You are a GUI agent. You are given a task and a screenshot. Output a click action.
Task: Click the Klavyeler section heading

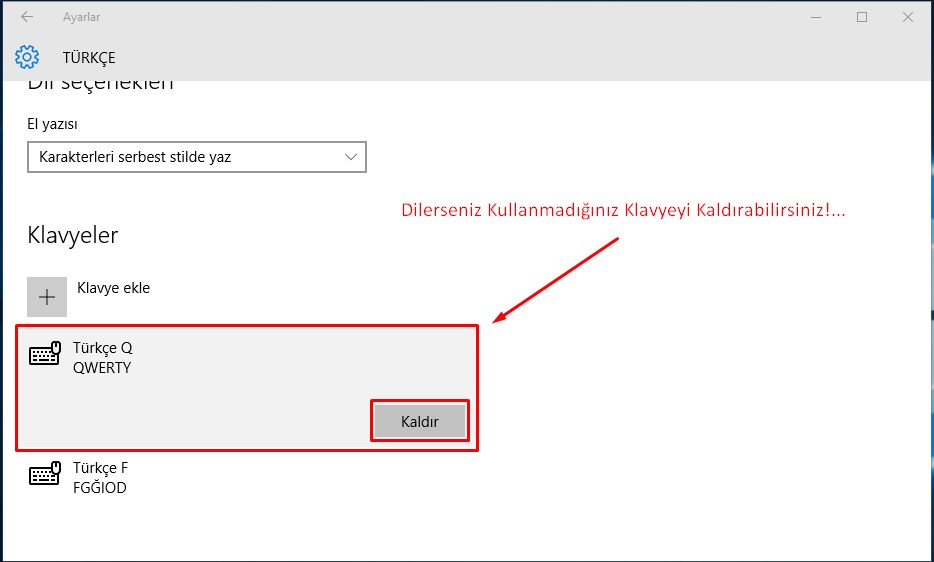(x=72, y=235)
